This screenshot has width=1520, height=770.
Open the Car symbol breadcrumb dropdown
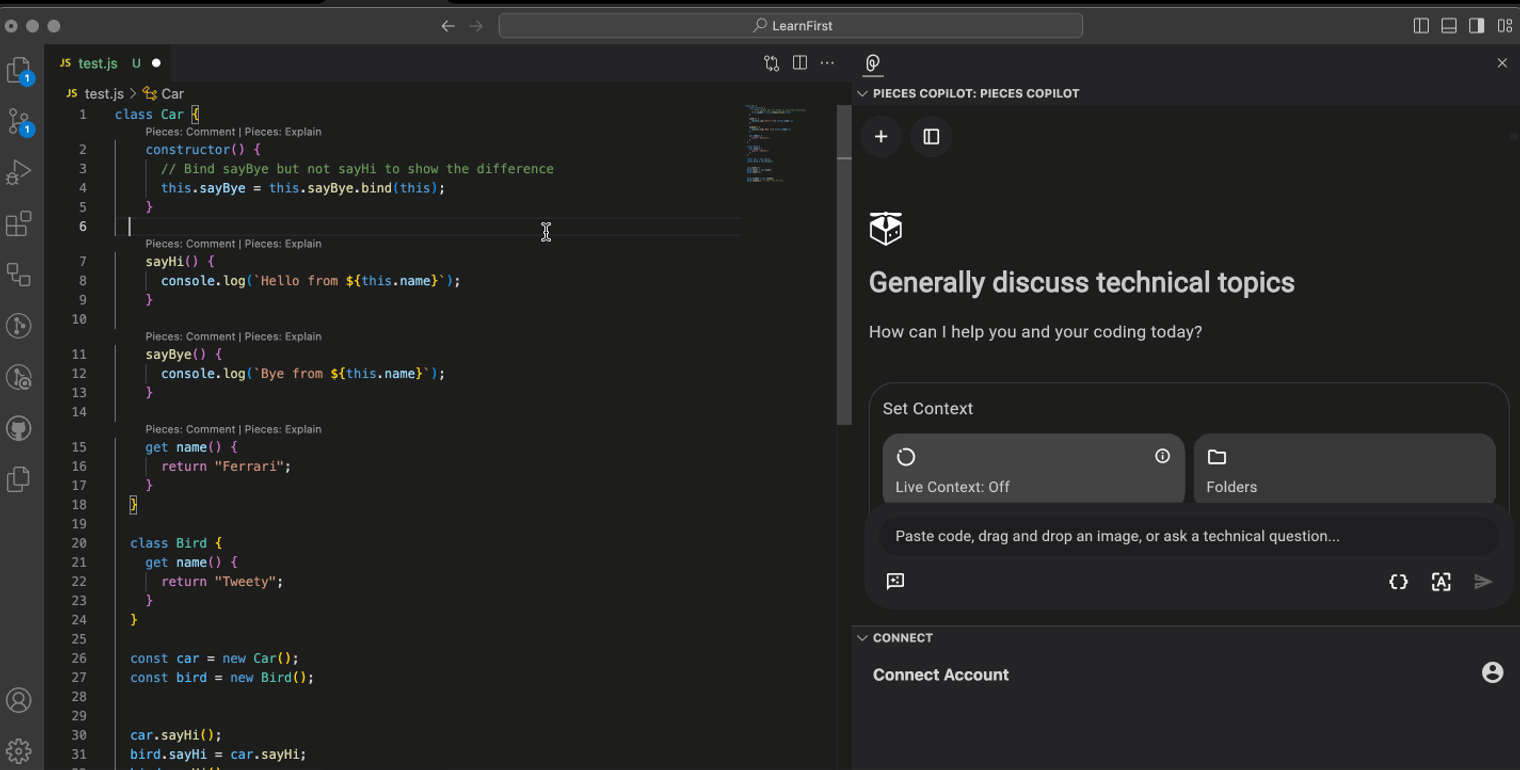pyautogui.click(x=164, y=93)
